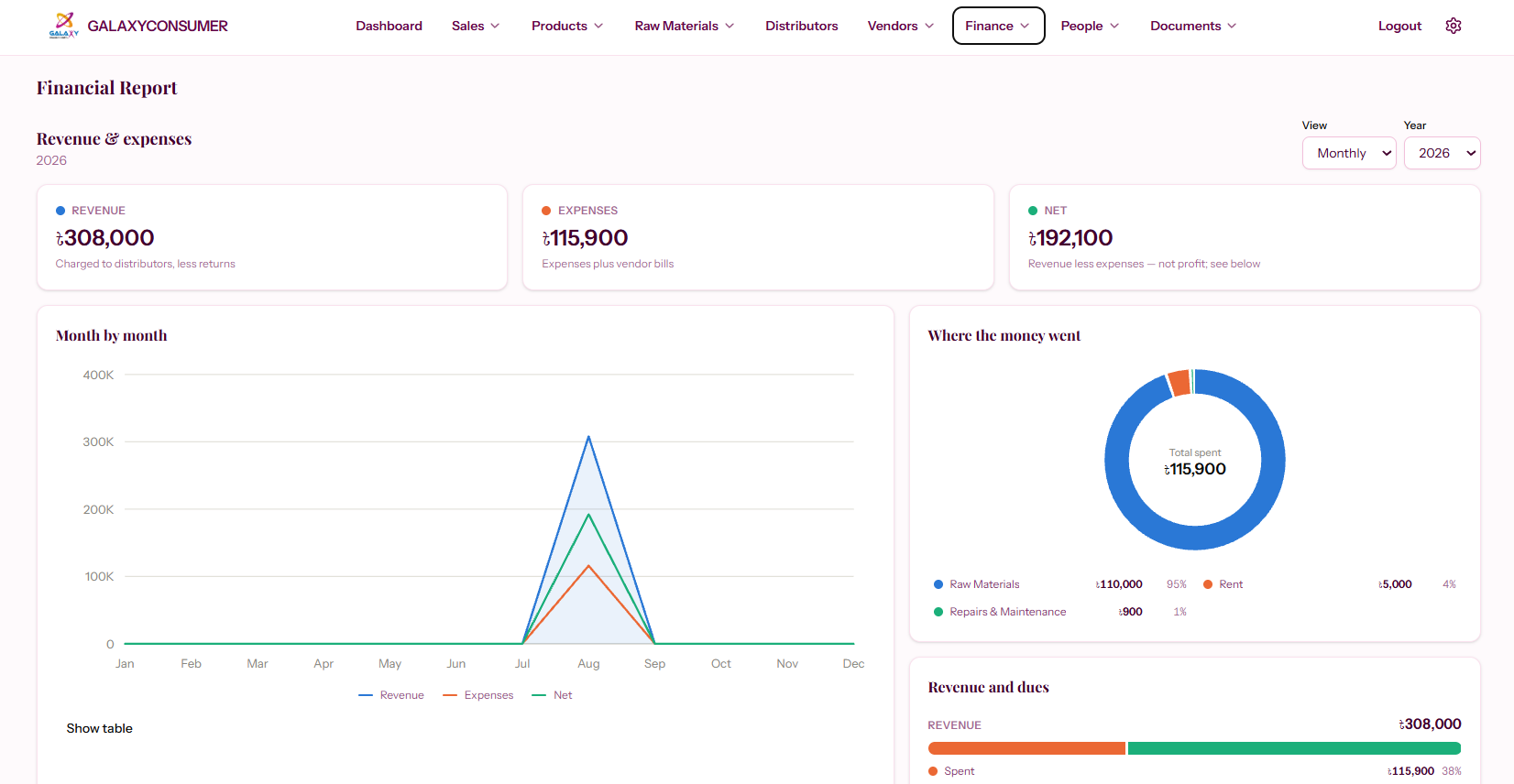Expand the Documents menu
Screen dimensions: 1514x784
click(x=1193, y=26)
